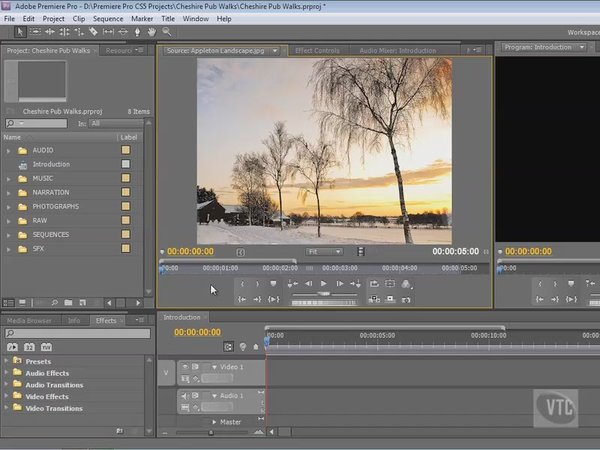Select the Pen tool in the toolbar
600x450 pixels.
click(137, 32)
